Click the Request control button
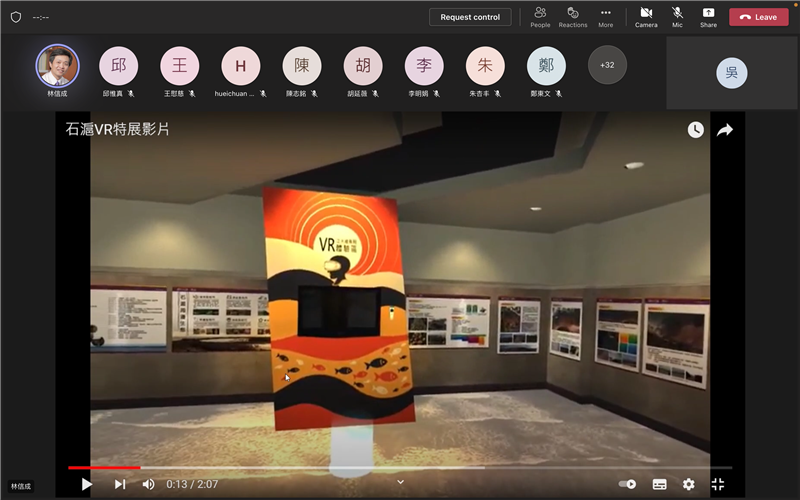This screenshot has width=800, height=500. point(470,17)
